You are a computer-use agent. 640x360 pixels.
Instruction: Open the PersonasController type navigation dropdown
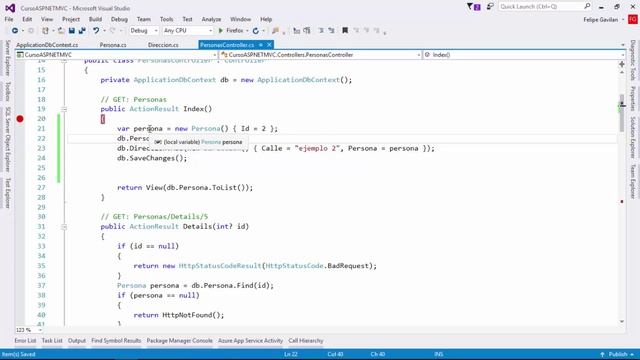coord(320,55)
